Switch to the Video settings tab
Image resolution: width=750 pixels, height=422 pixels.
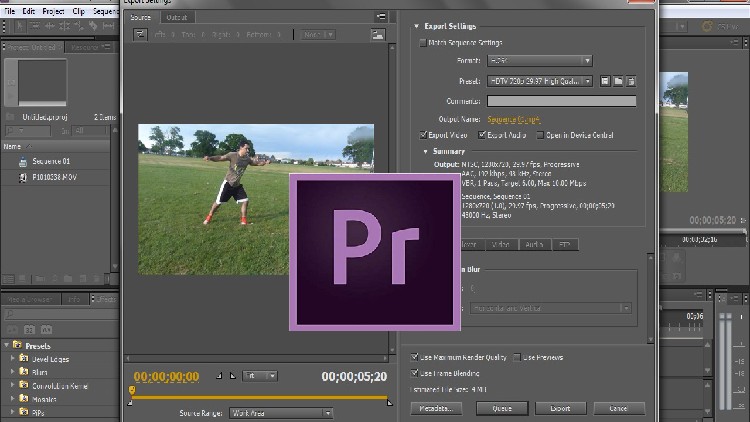coord(501,244)
